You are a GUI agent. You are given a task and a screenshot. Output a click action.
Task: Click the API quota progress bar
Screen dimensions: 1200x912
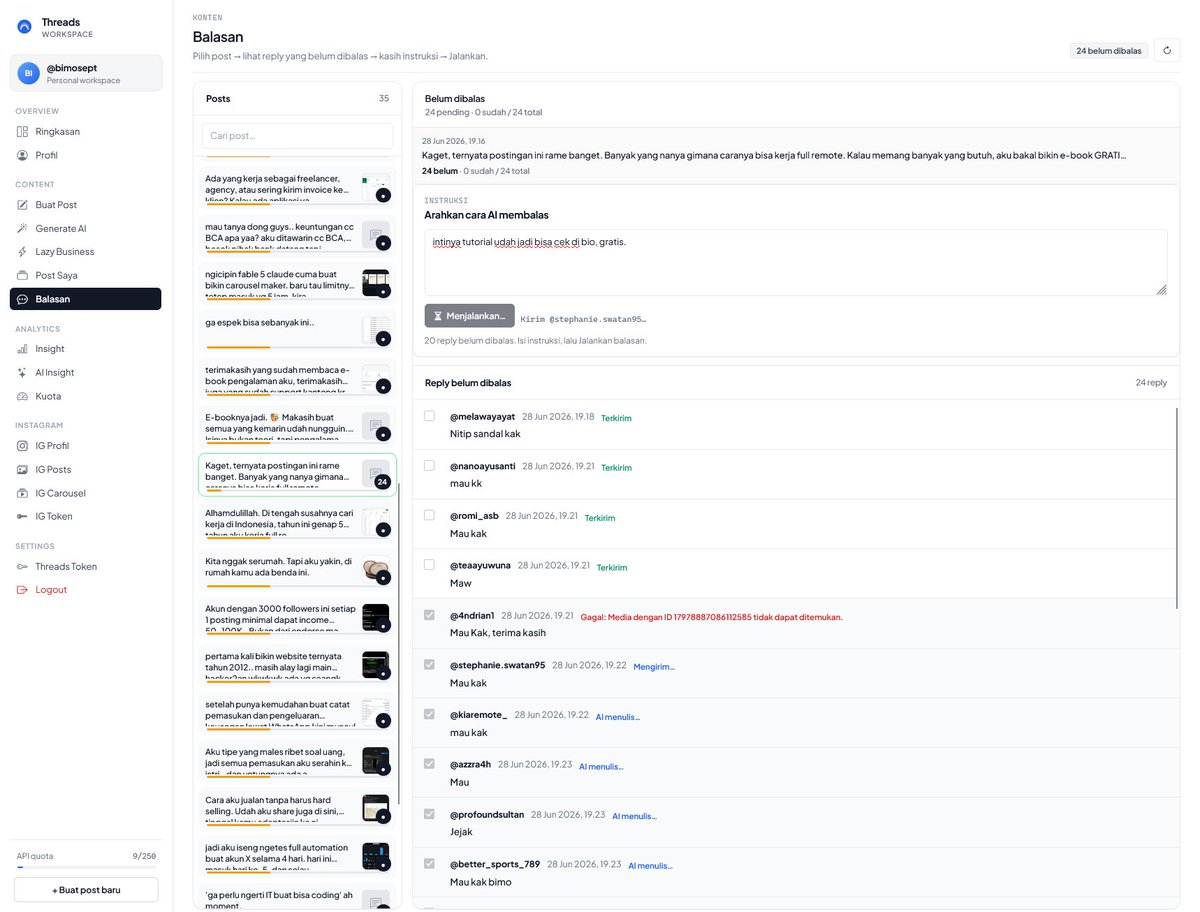pos(86,868)
